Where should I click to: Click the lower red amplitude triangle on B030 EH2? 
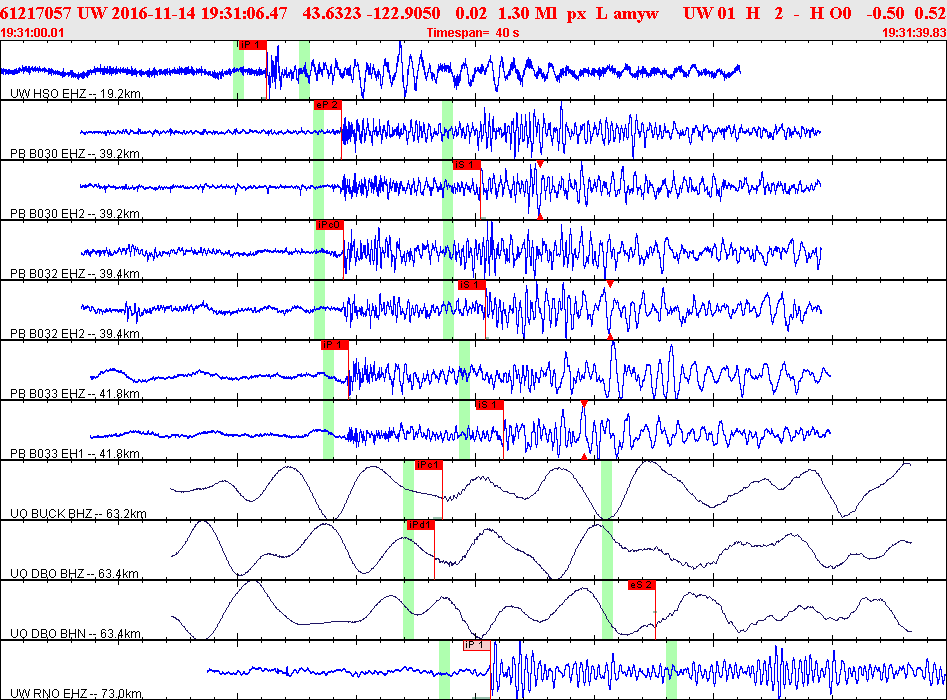(540, 216)
